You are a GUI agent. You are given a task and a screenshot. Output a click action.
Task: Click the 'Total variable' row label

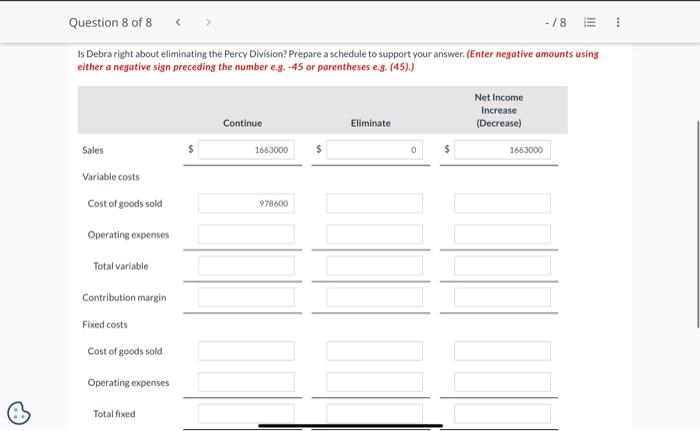tap(121, 266)
